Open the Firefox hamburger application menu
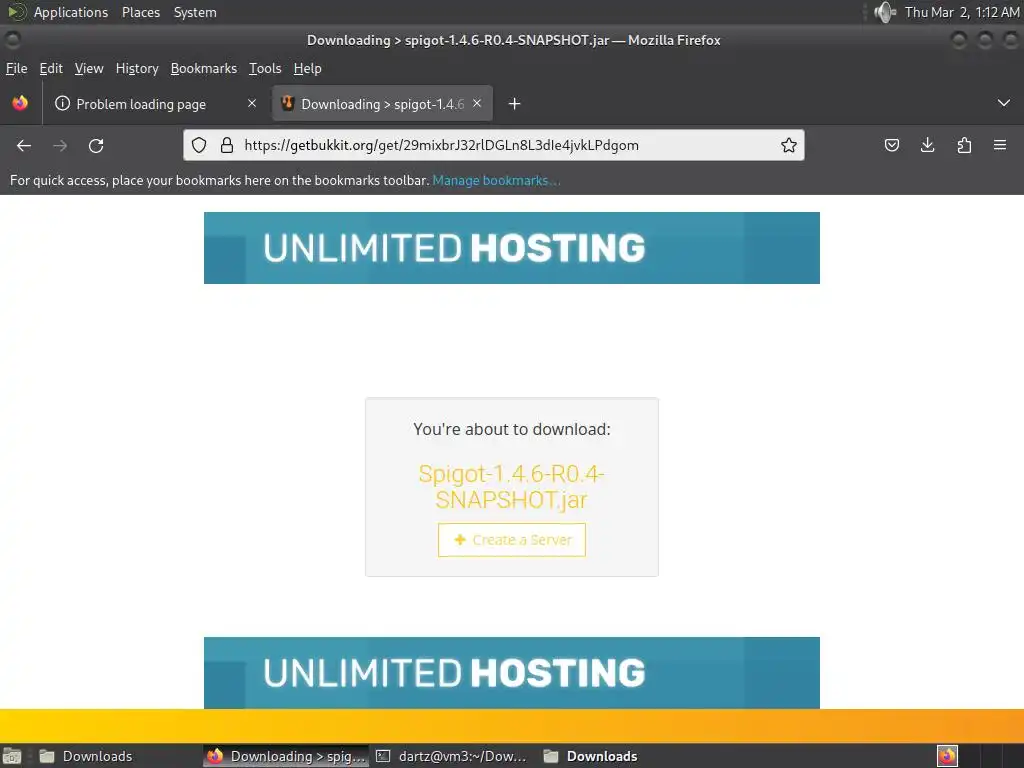Viewport: 1024px width, 768px height. point(1000,145)
